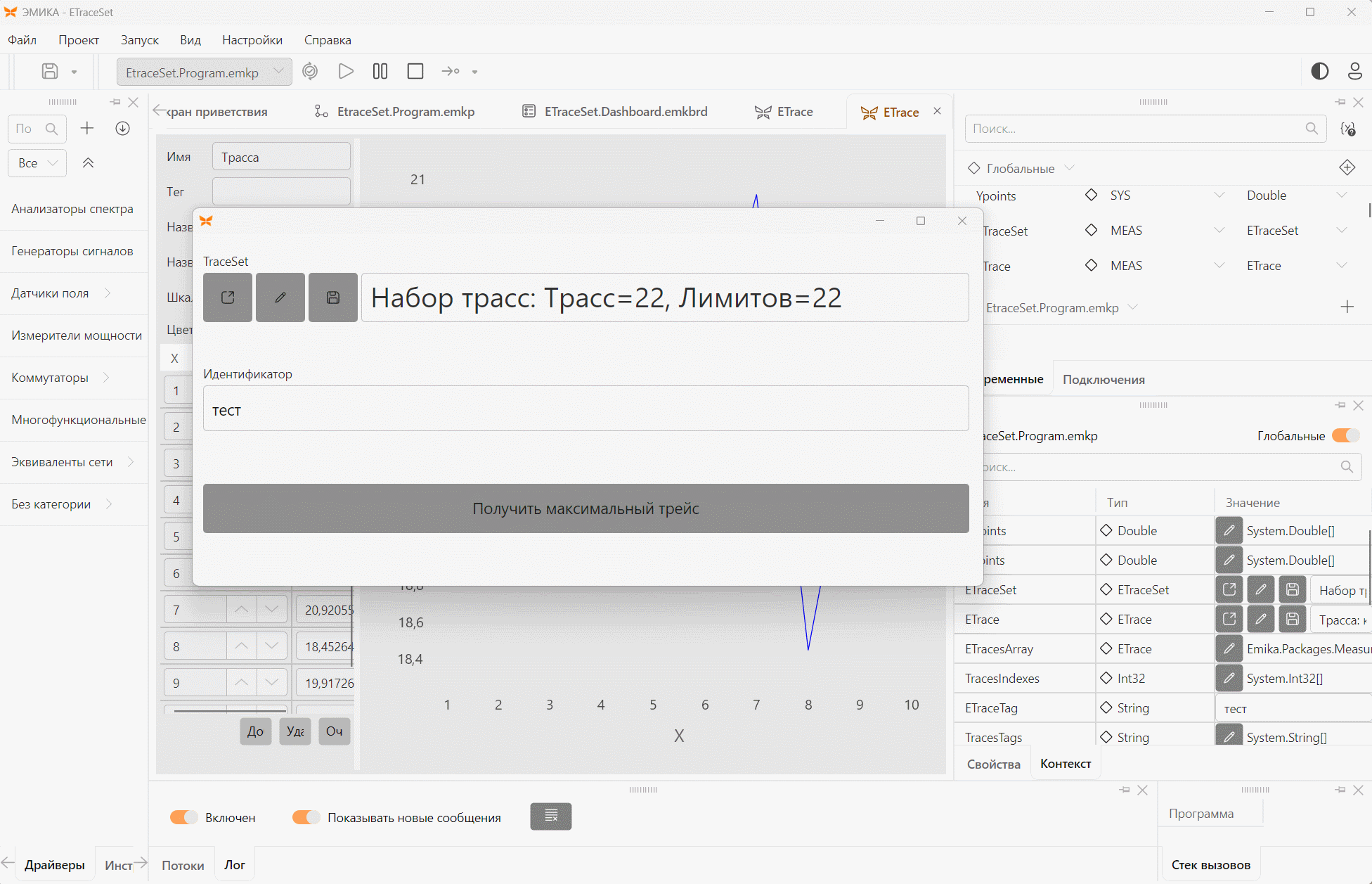
Task: Toggle Показывать новые сообщения switch
Action: click(x=306, y=817)
